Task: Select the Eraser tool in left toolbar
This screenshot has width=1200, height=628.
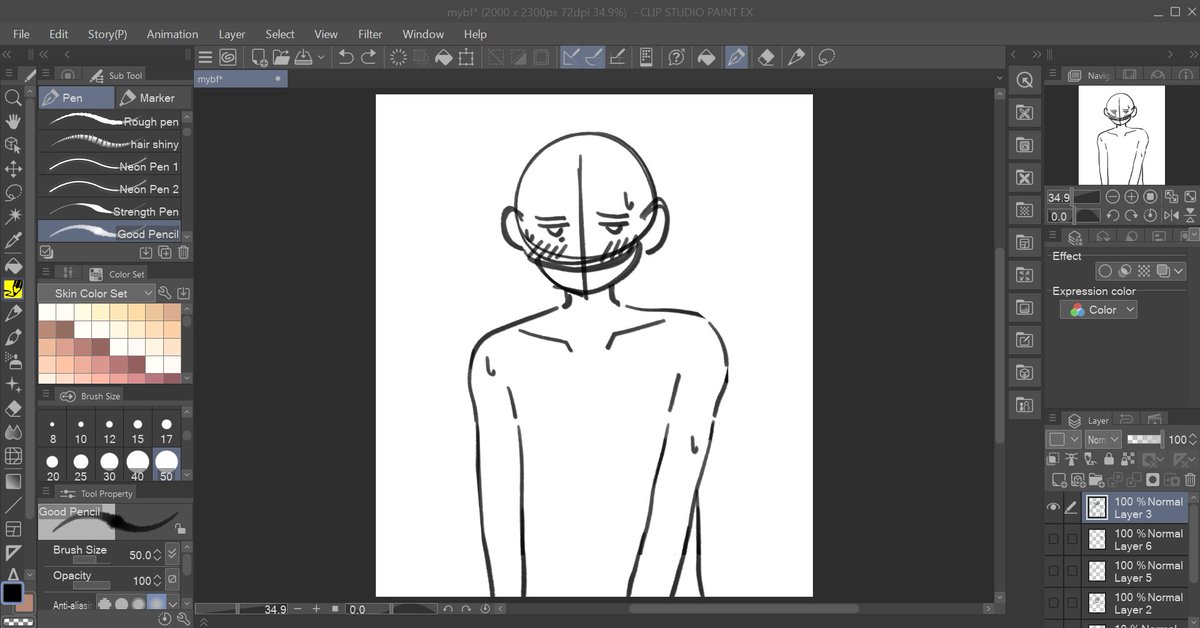Action: point(14,409)
